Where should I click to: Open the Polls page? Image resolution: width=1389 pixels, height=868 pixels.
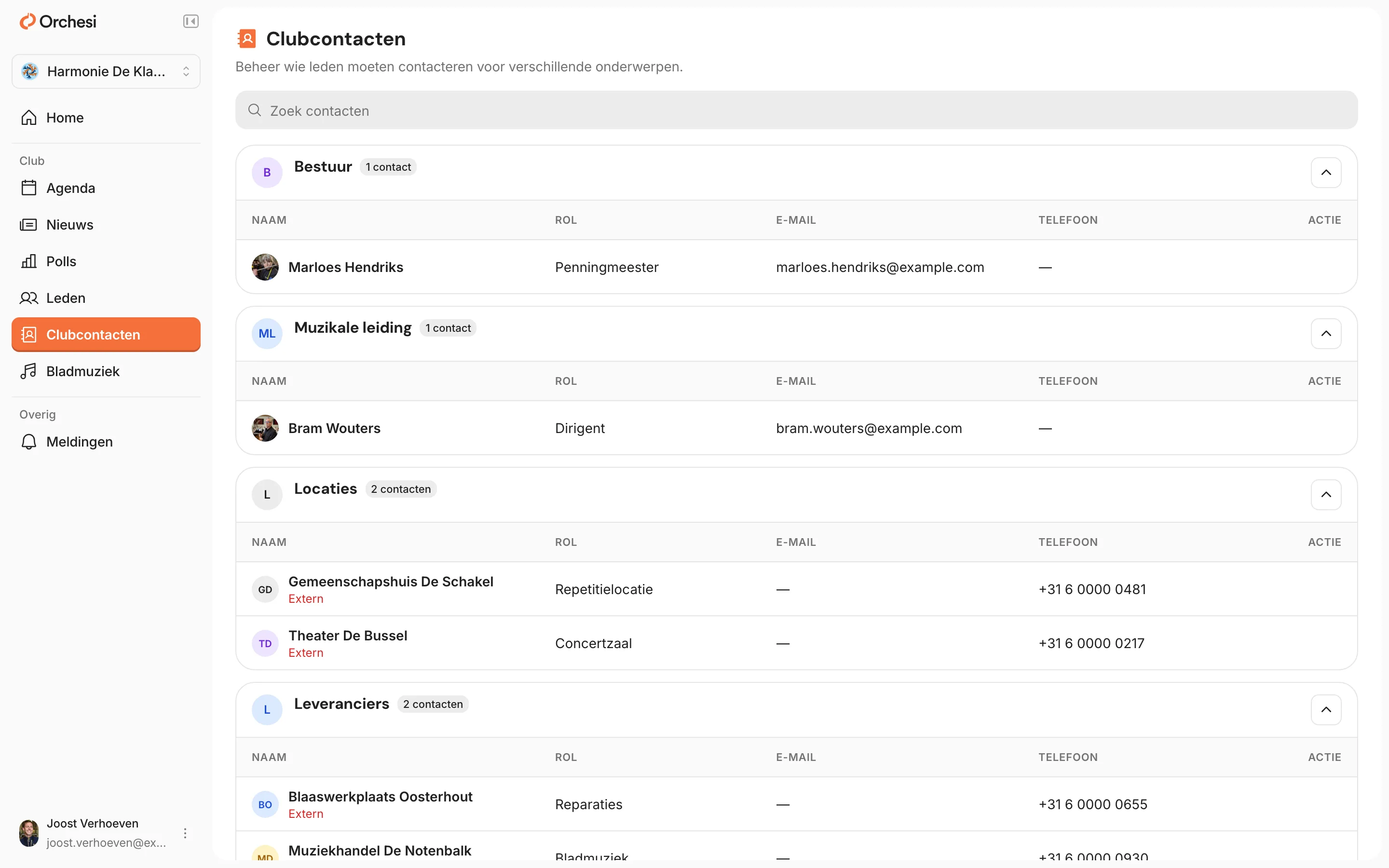pos(106,261)
